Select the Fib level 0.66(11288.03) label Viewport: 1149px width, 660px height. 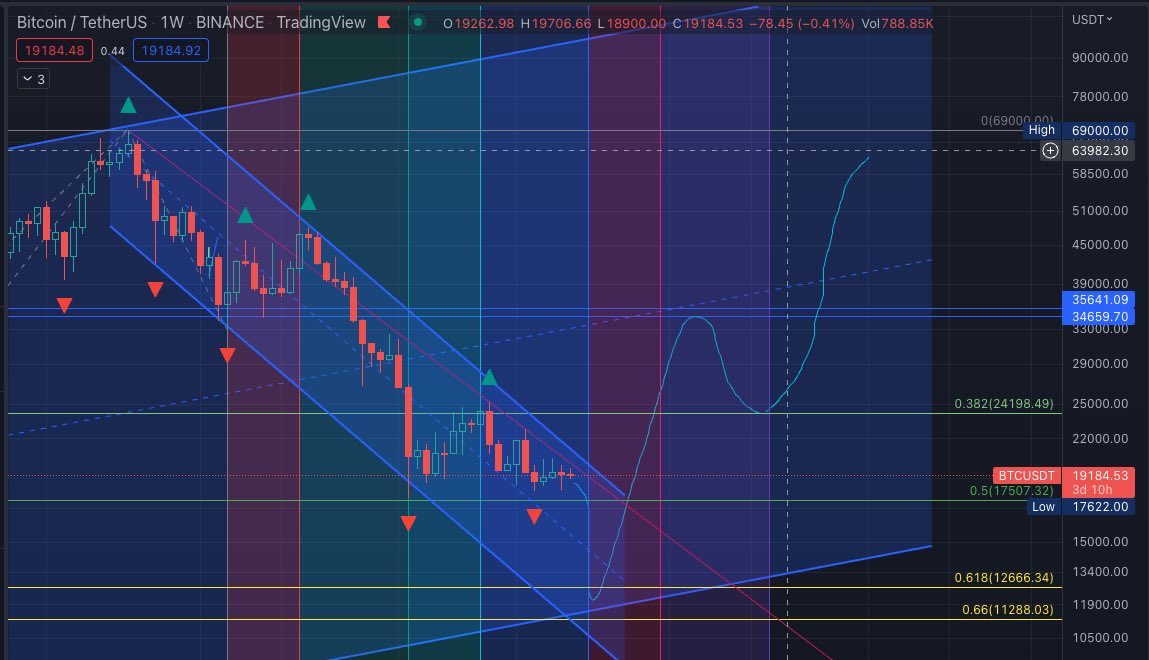1008,609
